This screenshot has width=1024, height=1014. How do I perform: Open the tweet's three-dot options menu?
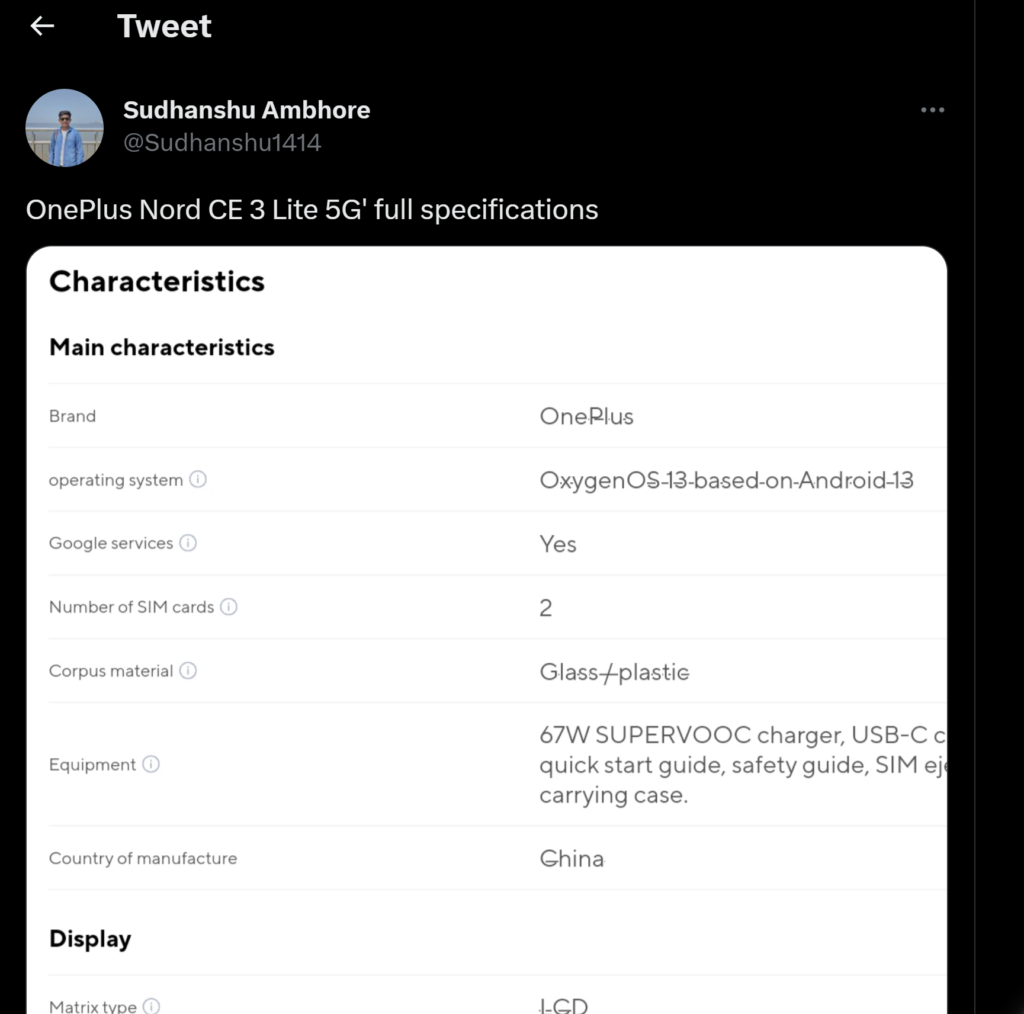coord(932,110)
